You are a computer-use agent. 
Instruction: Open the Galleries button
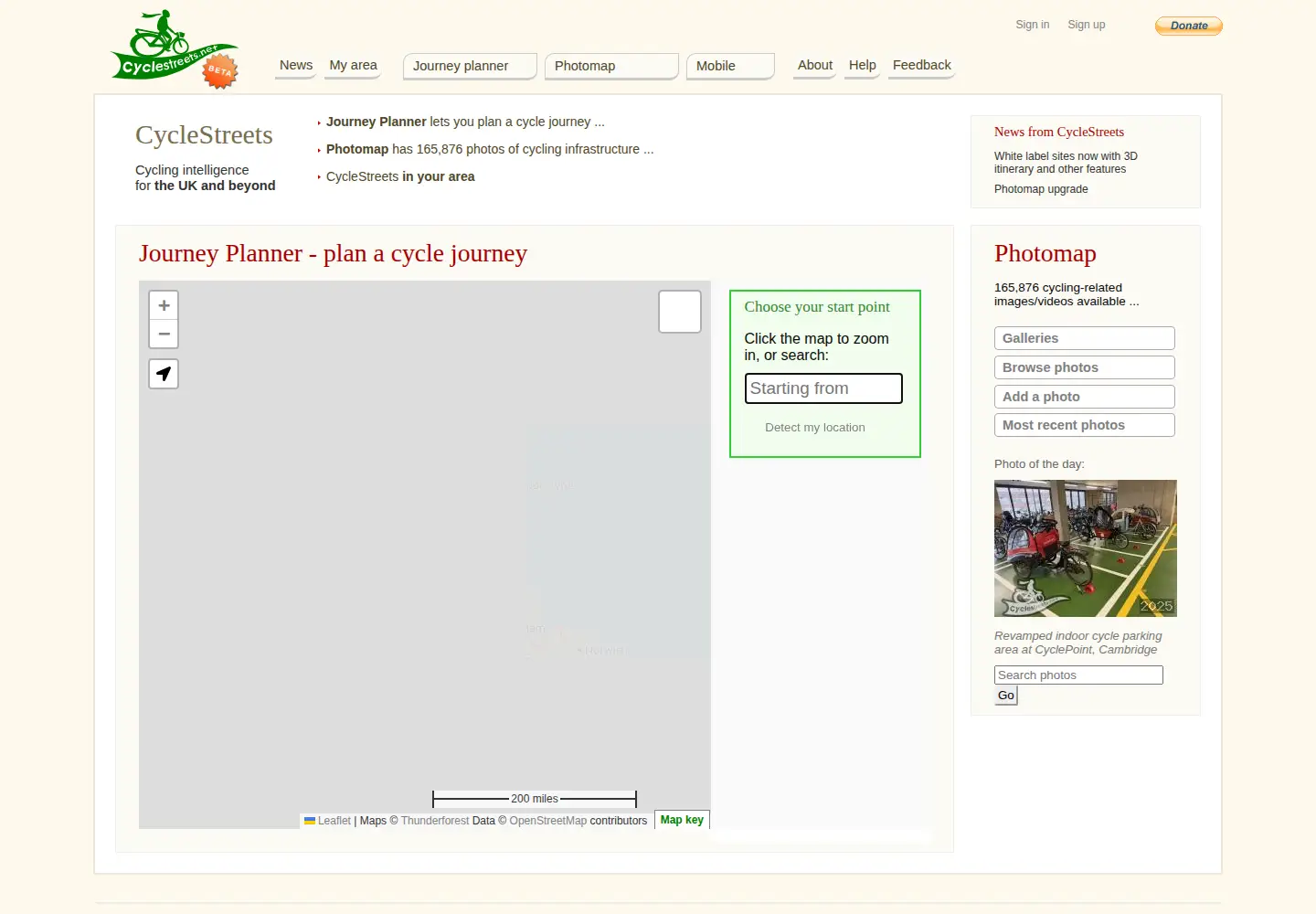click(x=1085, y=338)
